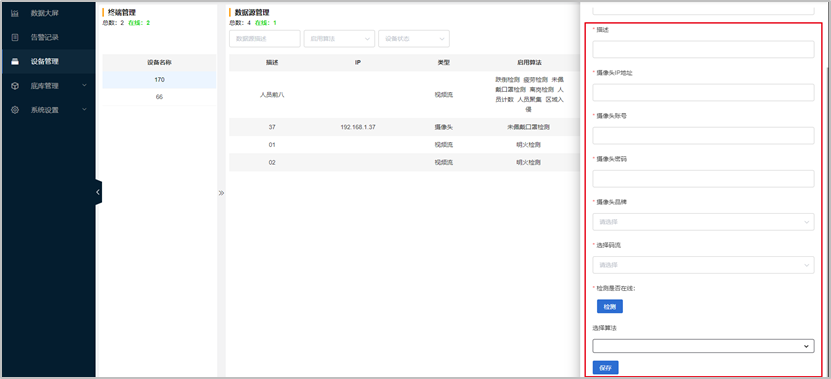Open the 告警记录 menu item
Viewport: 831px width, 379px height.
point(48,37)
